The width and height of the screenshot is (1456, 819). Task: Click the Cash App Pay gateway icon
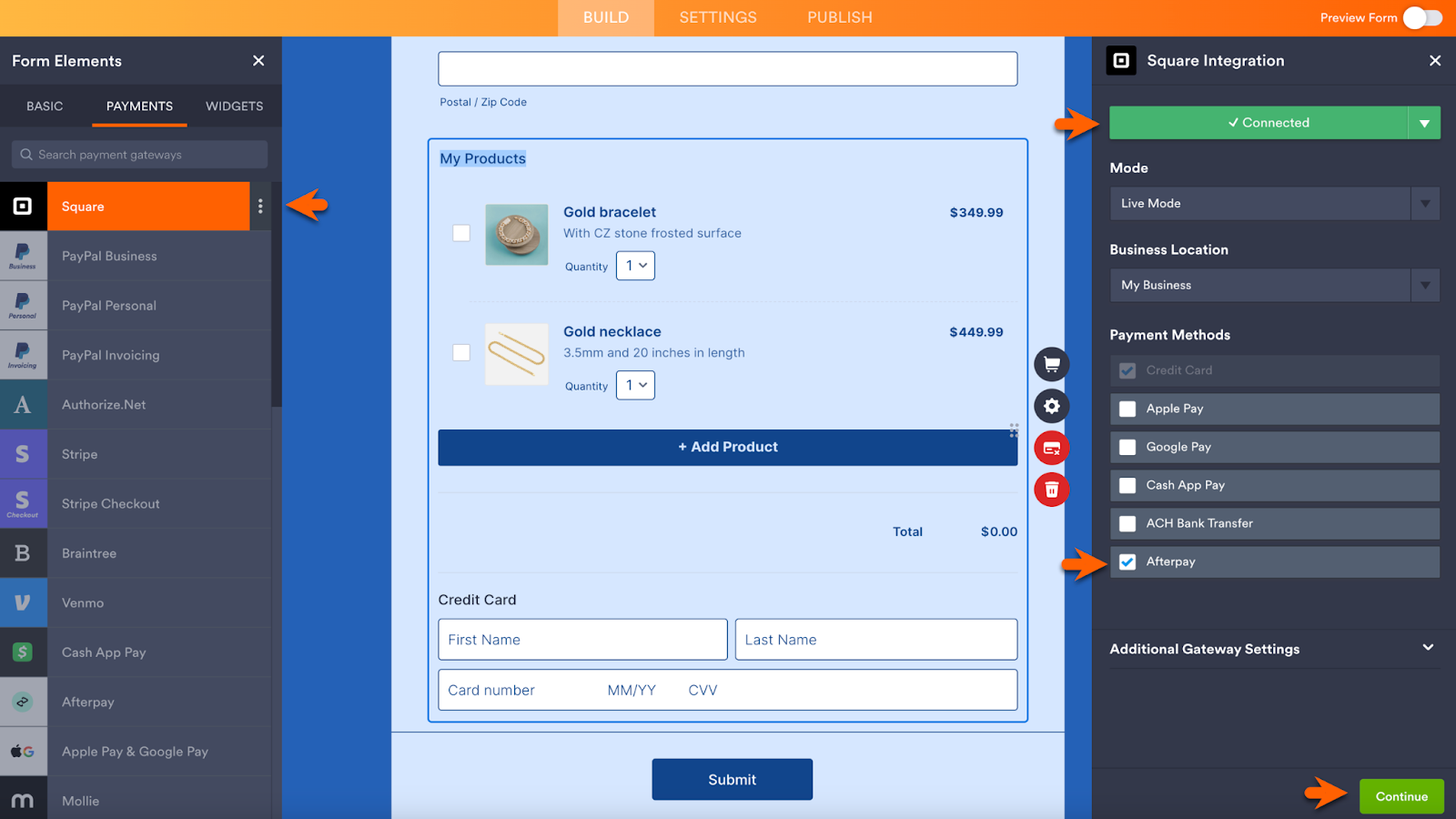[x=23, y=652]
